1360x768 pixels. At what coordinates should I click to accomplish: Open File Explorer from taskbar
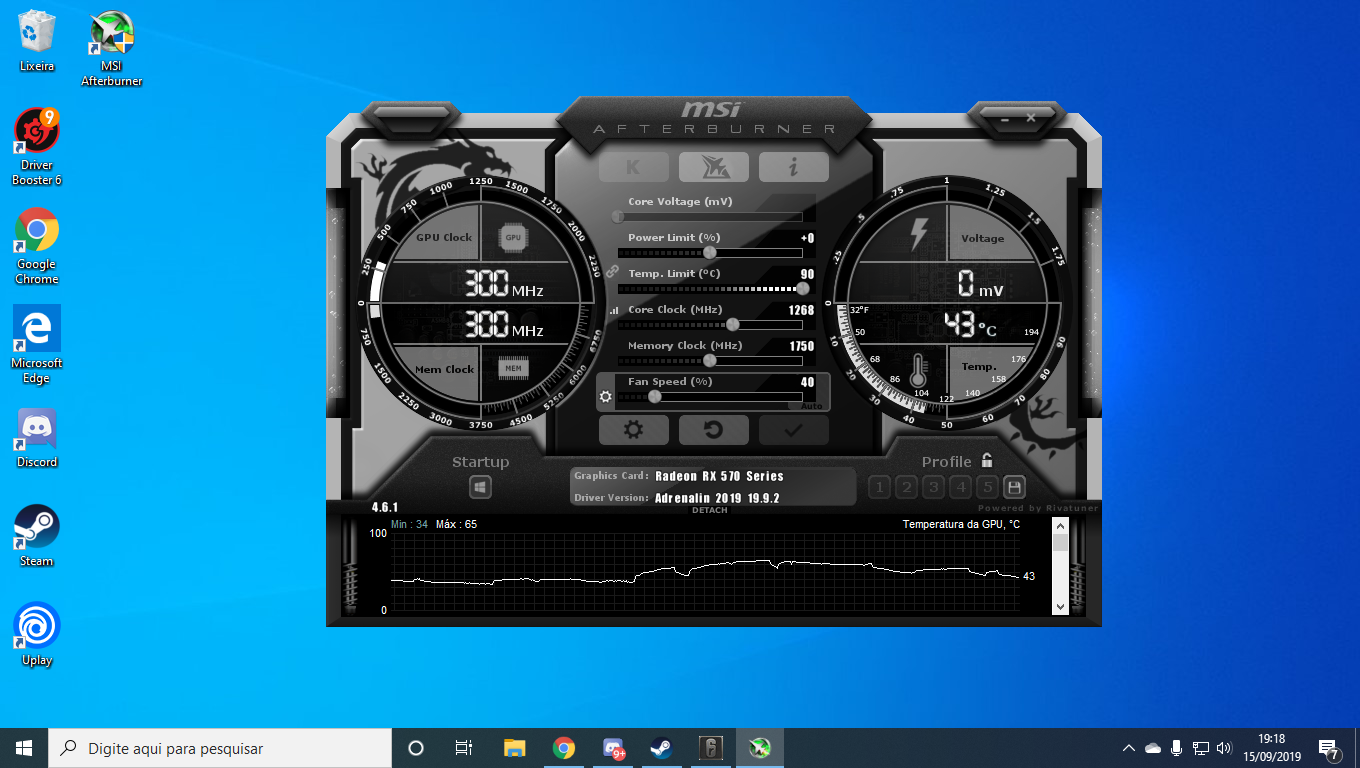[x=515, y=748]
